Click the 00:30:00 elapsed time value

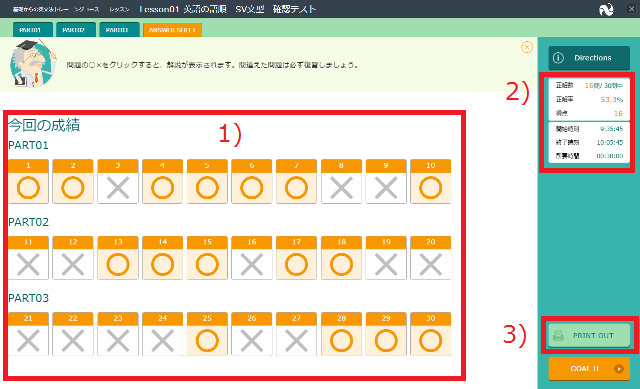pos(610,156)
